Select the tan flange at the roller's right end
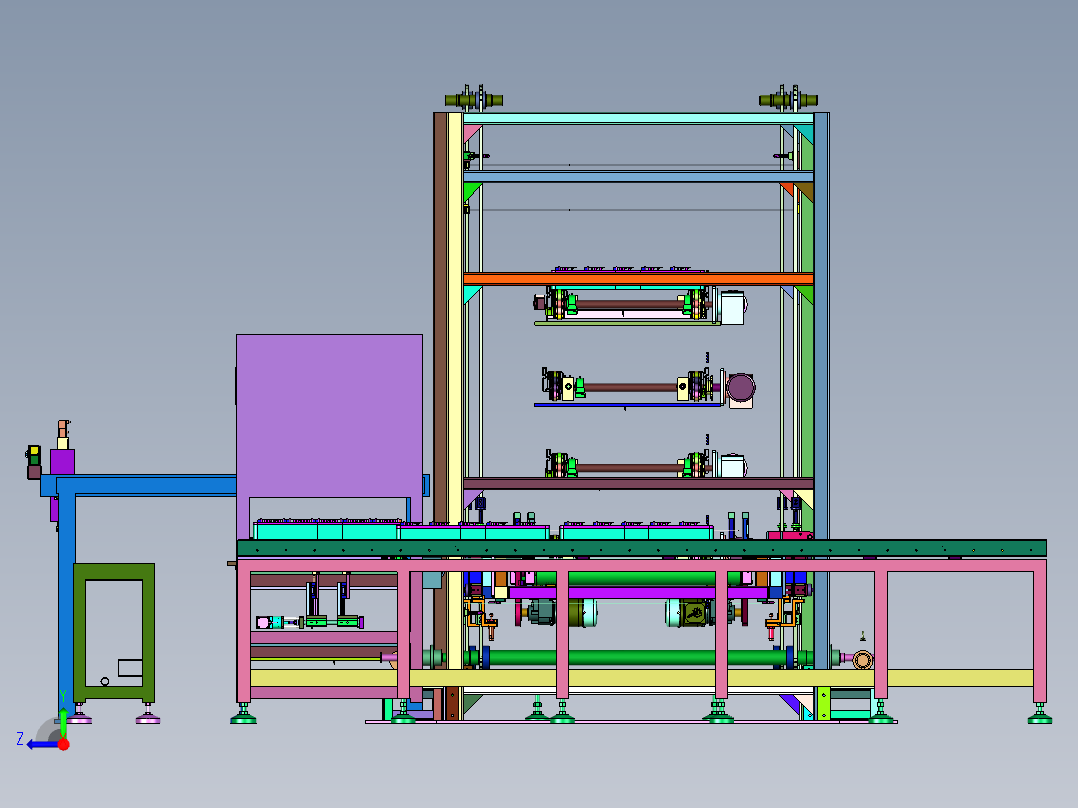Screen dimensions: 1078x808 click(862, 660)
